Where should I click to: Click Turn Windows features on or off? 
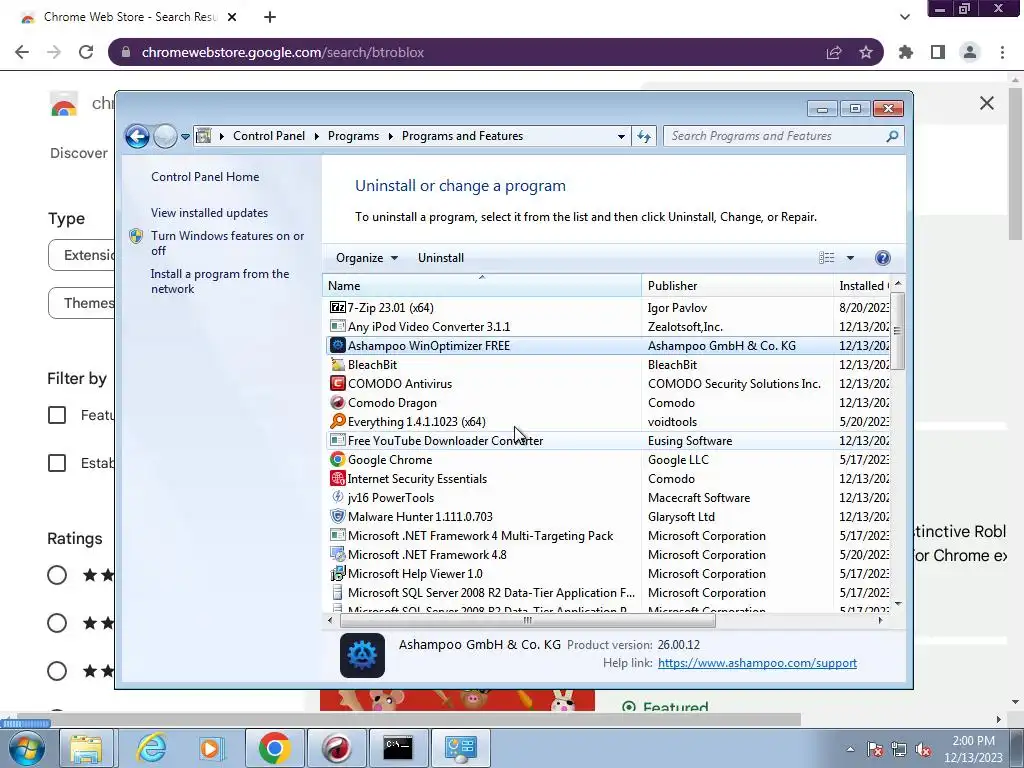pyautogui.click(x=227, y=243)
